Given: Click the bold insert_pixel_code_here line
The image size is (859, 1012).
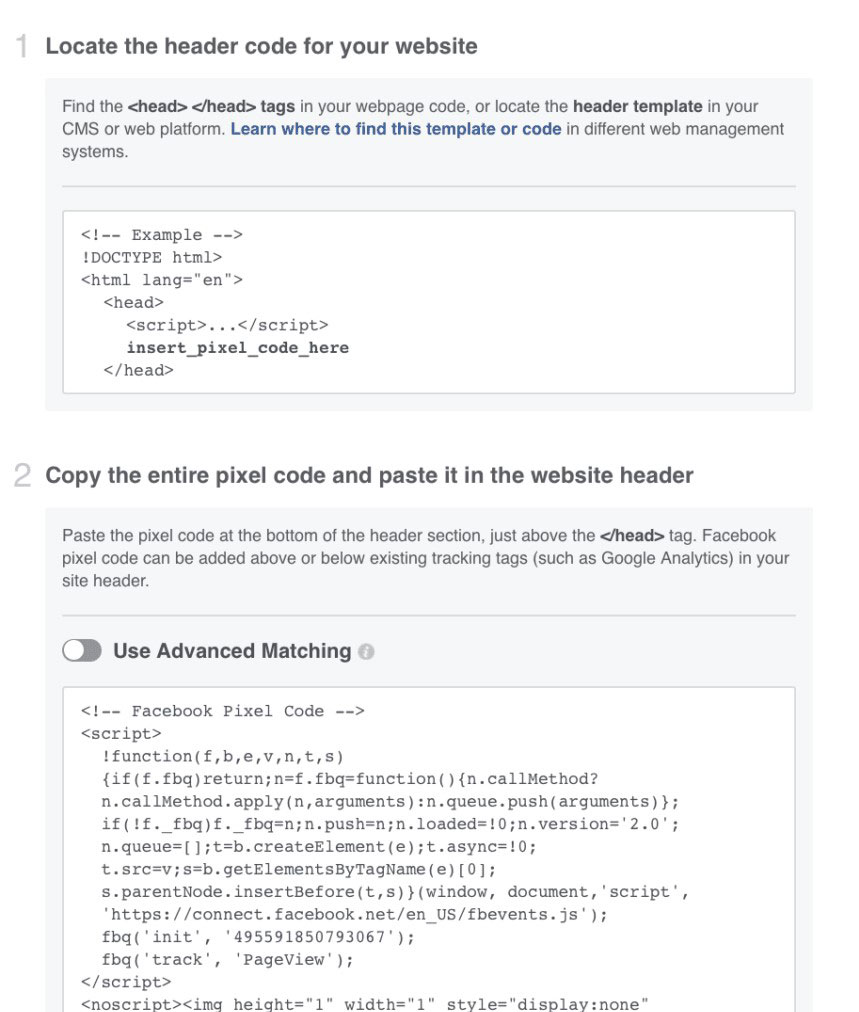Looking at the screenshot, I should (237, 348).
